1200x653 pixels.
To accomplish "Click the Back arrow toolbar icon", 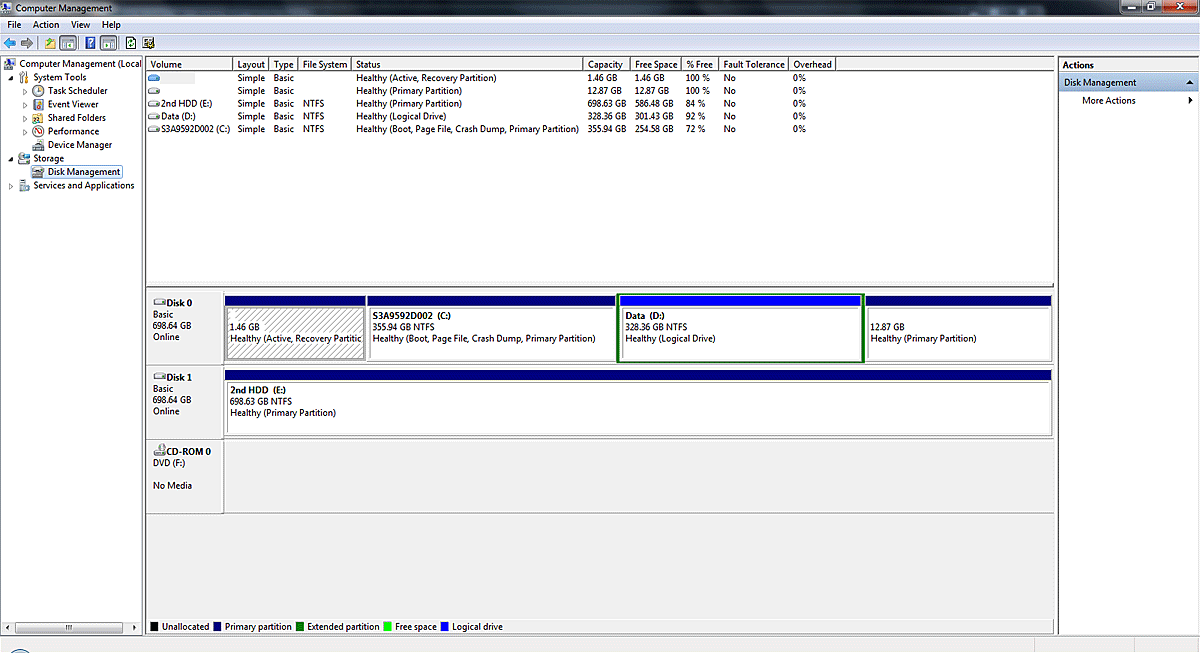I will (10, 43).
